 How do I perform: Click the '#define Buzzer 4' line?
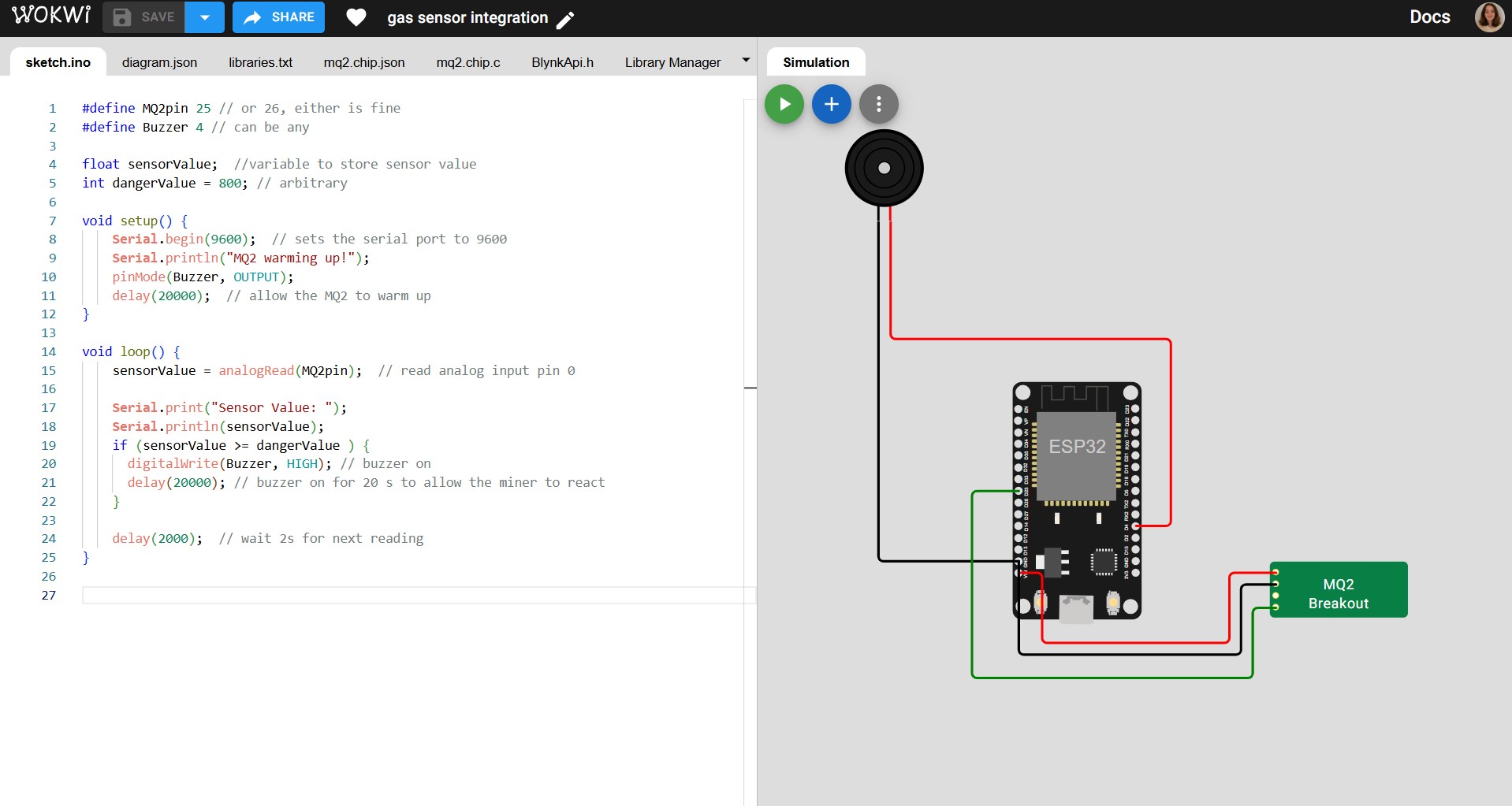point(196,127)
